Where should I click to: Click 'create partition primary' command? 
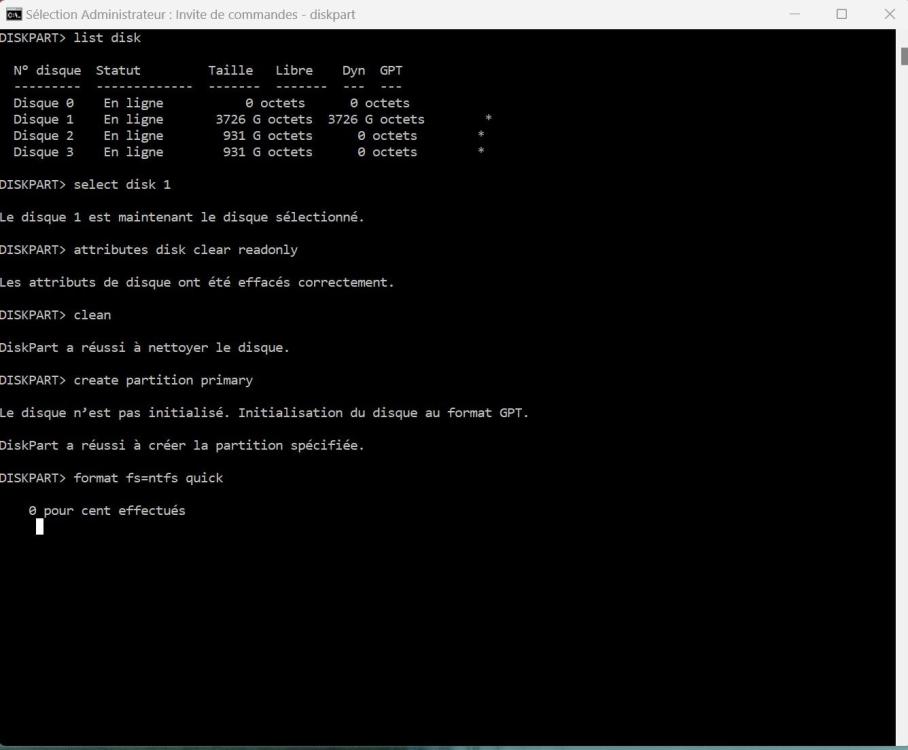coord(163,381)
